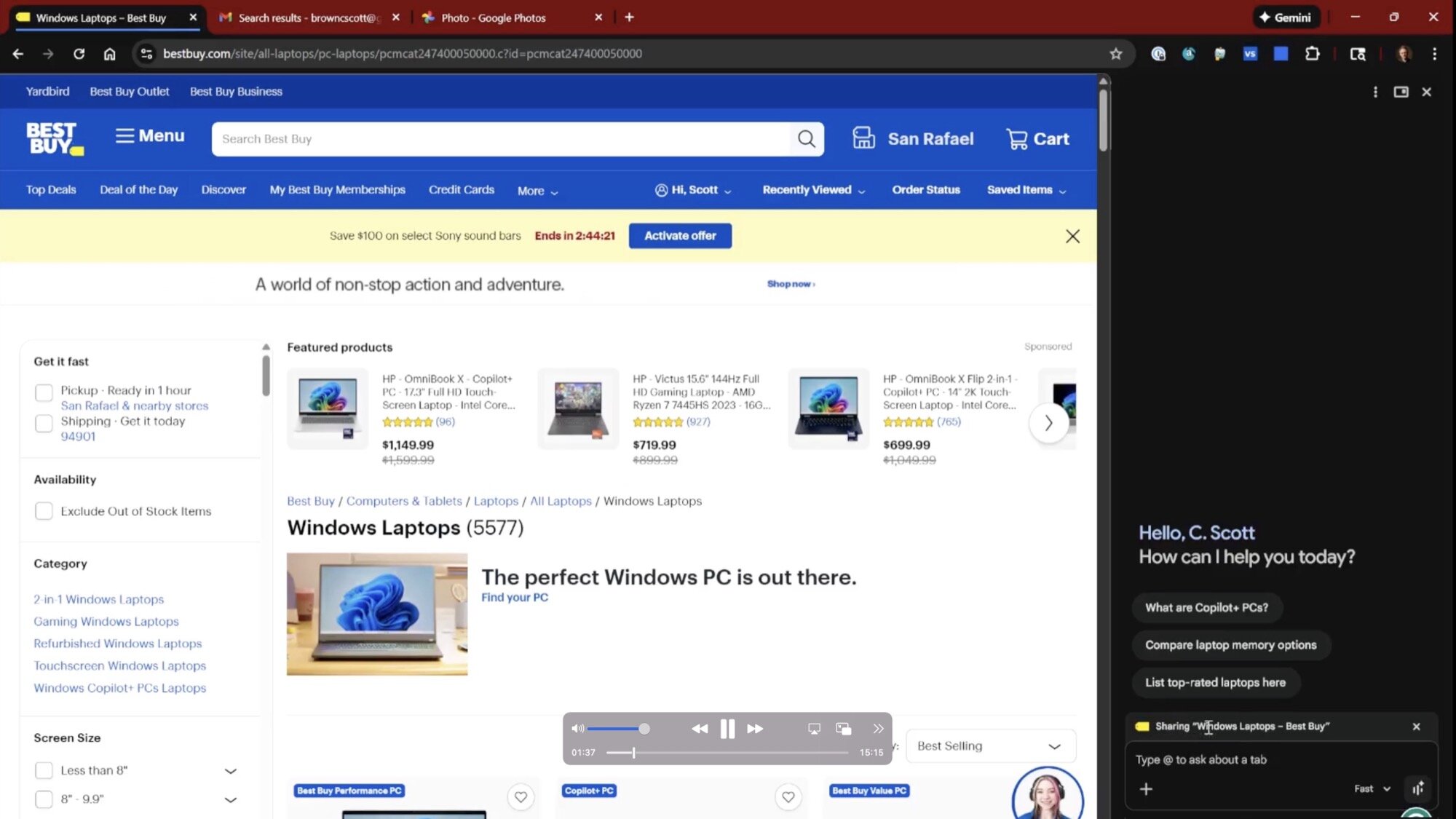This screenshot has height=819, width=1456.
Task: Expand the Recently Viewed dropdown
Action: click(x=813, y=190)
